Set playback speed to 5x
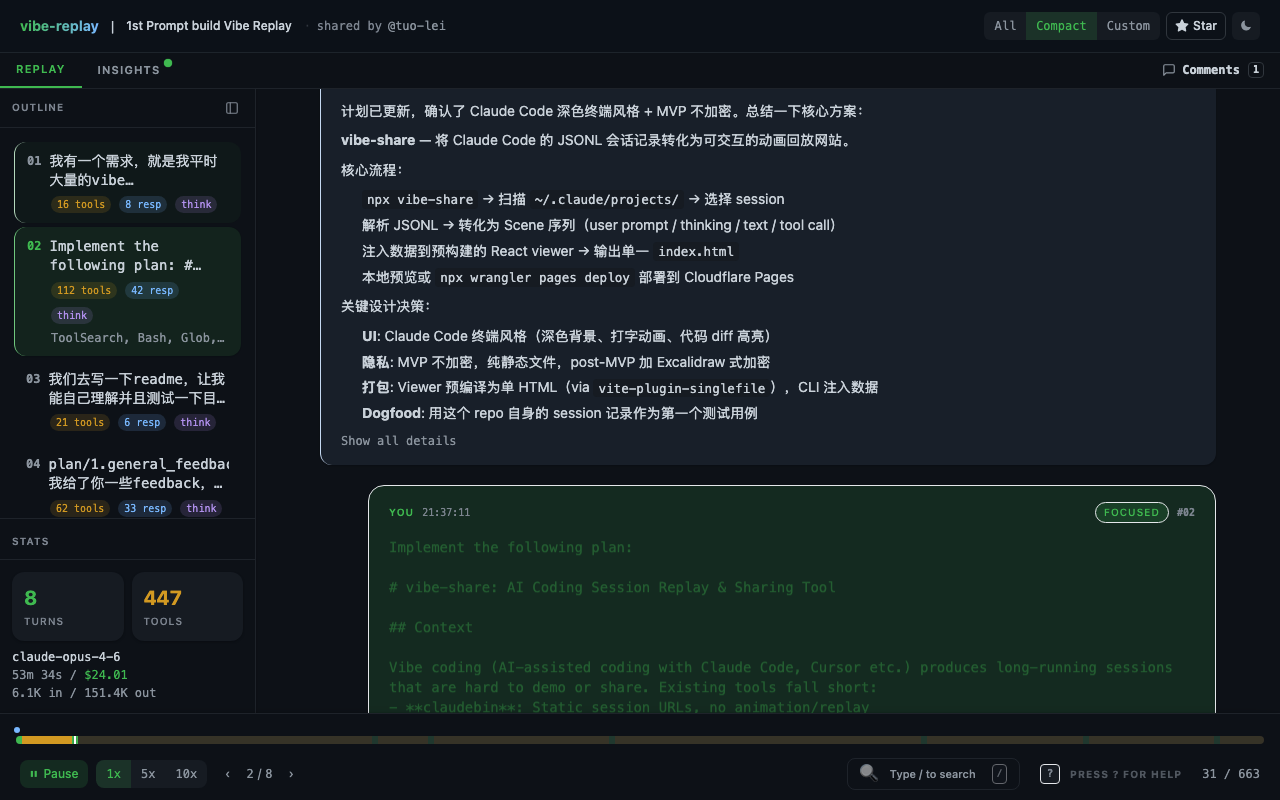1280x800 pixels. (147, 773)
